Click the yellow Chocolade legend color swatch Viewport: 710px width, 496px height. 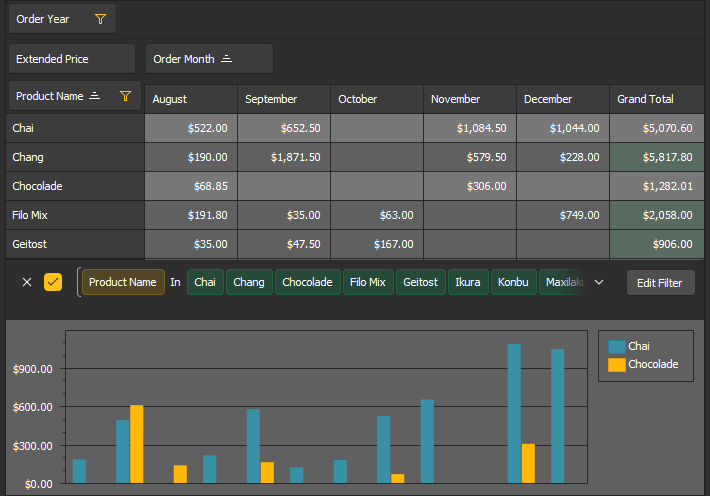click(x=617, y=365)
